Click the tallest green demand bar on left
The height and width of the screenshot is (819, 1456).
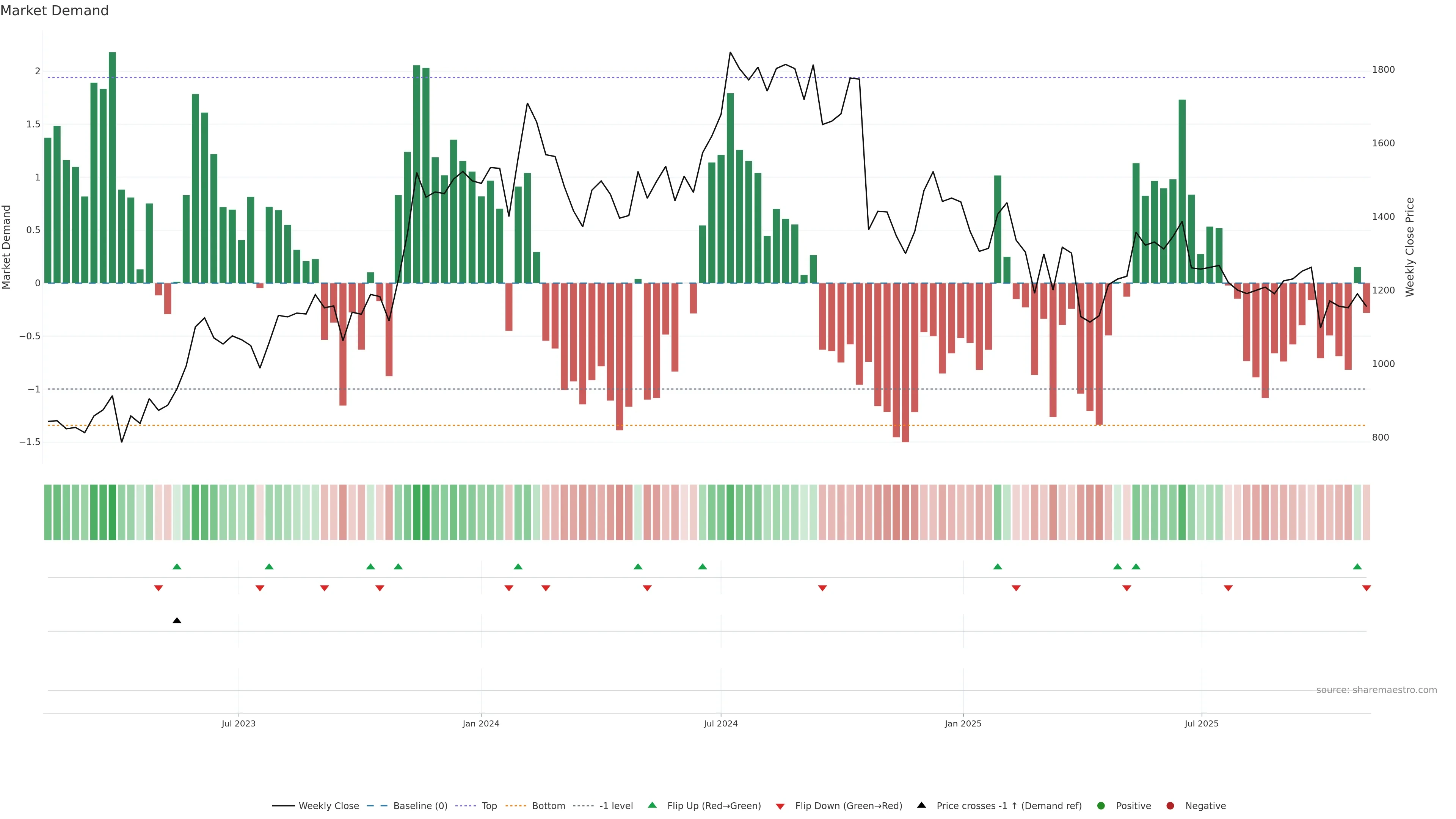pyautogui.click(x=113, y=167)
